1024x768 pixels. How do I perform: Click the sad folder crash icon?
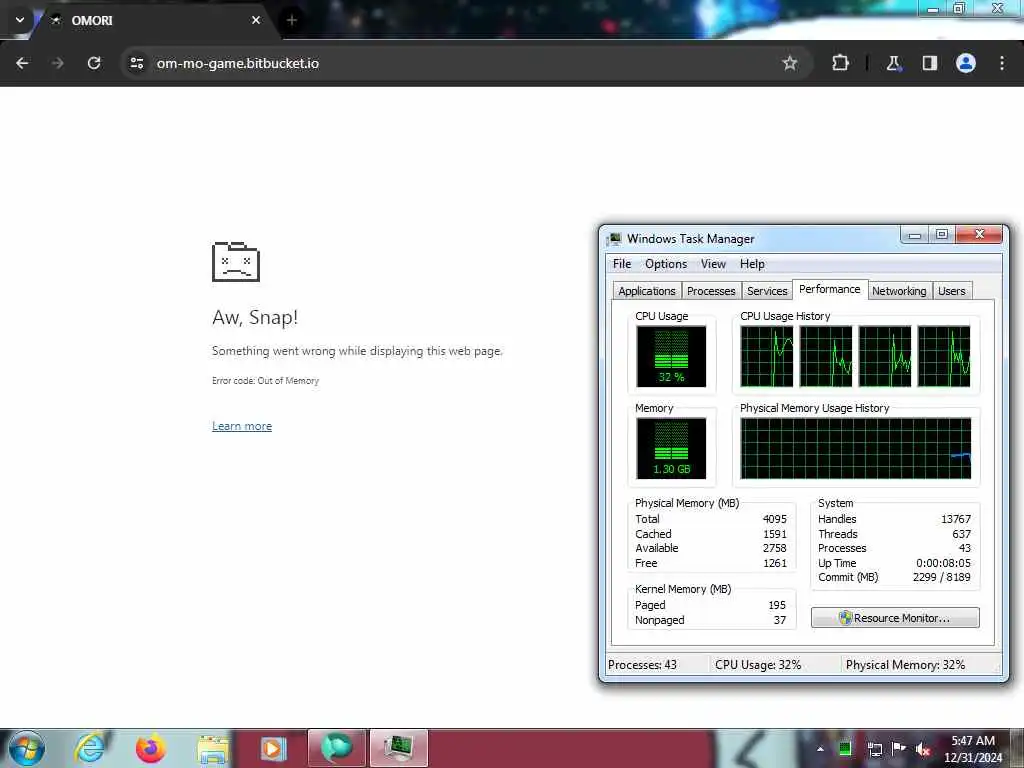pos(236,262)
